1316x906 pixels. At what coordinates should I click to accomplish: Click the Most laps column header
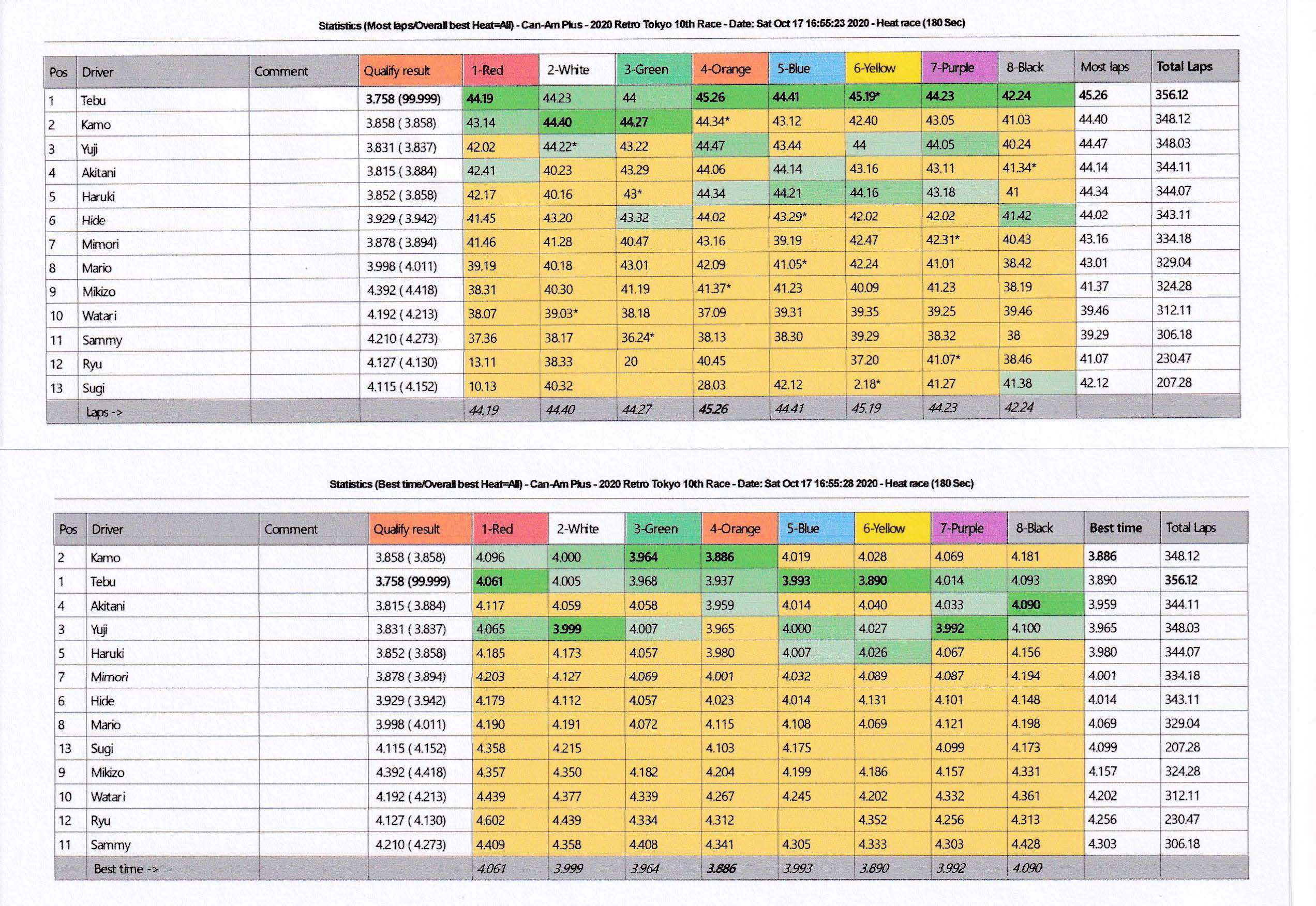point(1104,67)
